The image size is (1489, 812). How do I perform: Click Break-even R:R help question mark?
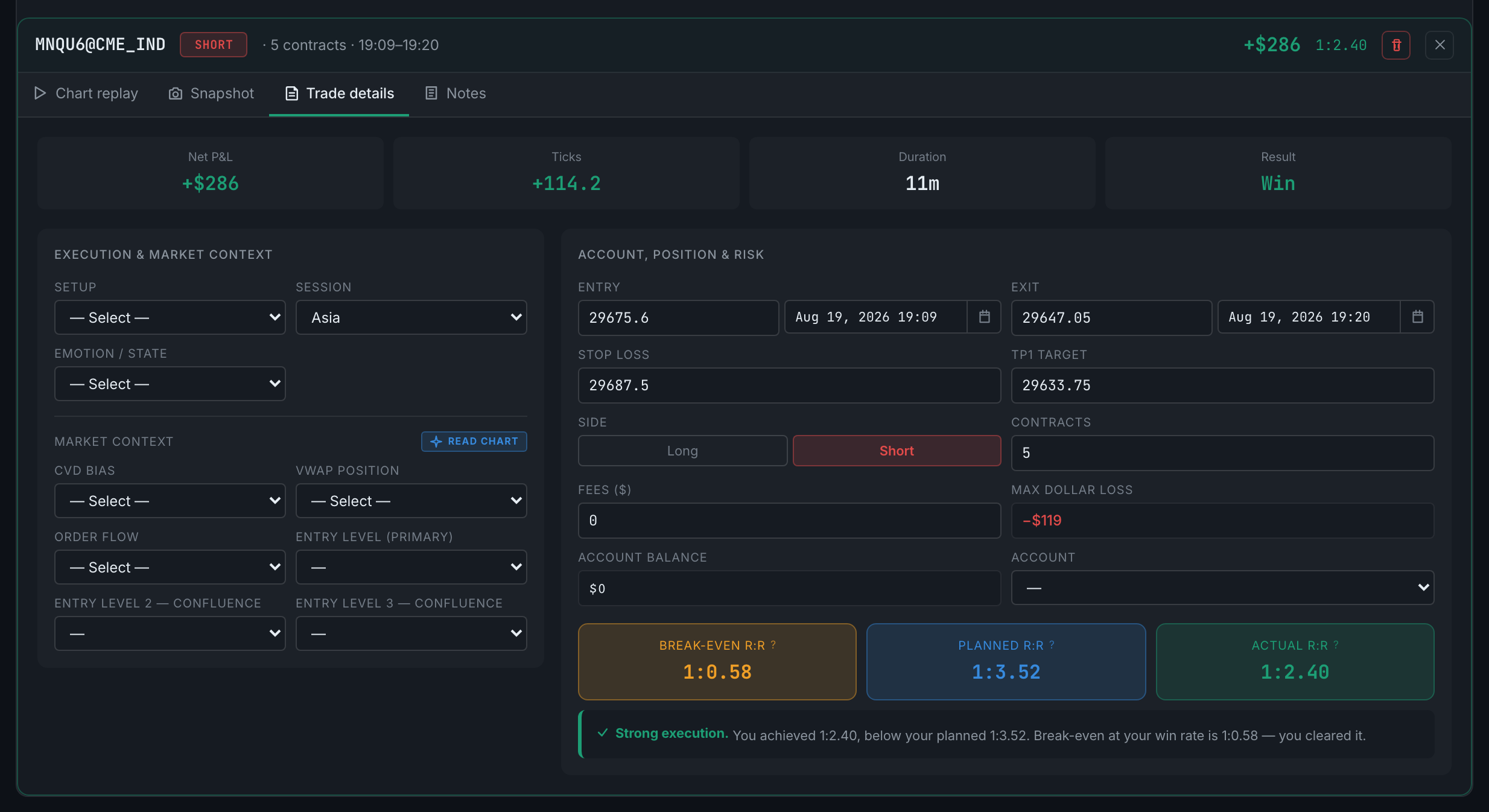click(x=773, y=645)
